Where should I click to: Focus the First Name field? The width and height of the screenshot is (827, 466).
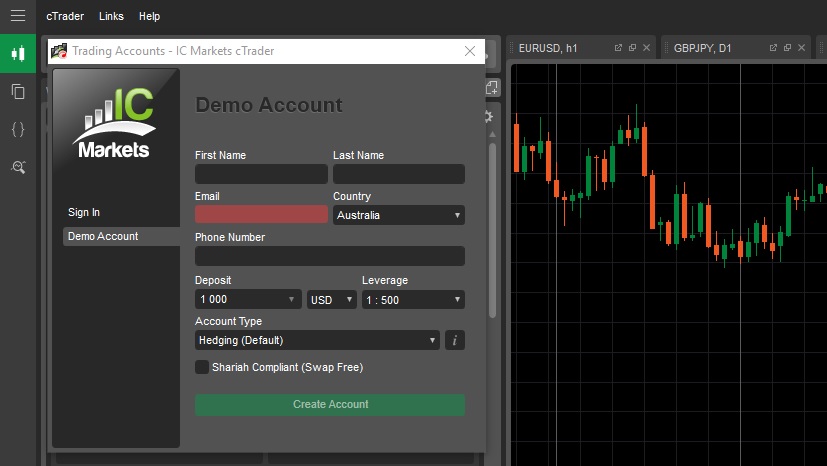click(261, 174)
